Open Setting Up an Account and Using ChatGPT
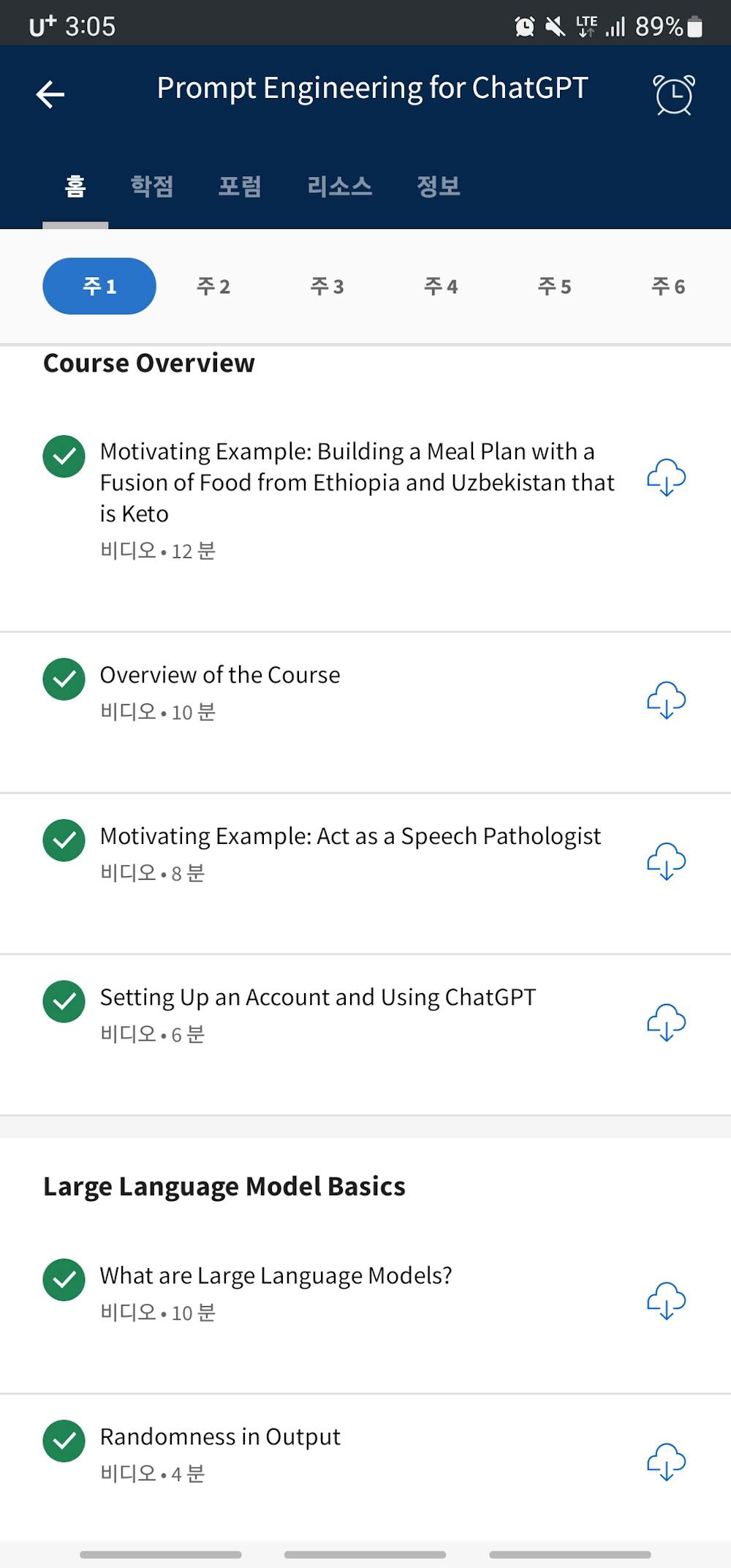This screenshot has width=731, height=1568. point(318,998)
